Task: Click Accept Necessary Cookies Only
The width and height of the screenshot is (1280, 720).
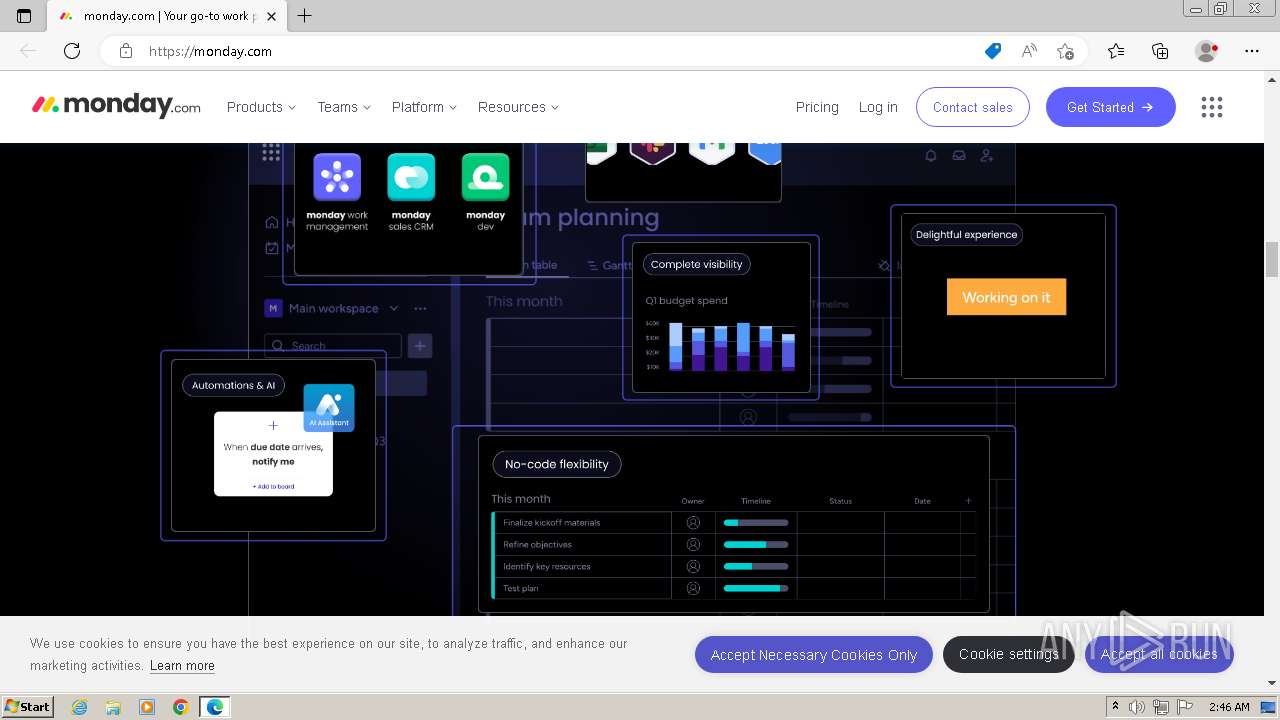Action: click(814, 655)
